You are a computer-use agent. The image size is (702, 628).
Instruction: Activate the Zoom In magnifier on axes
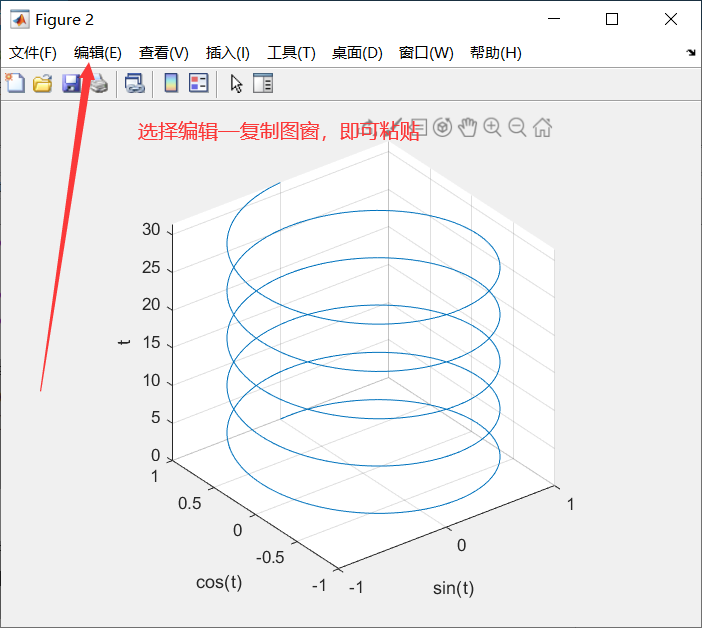coord(492,128)
